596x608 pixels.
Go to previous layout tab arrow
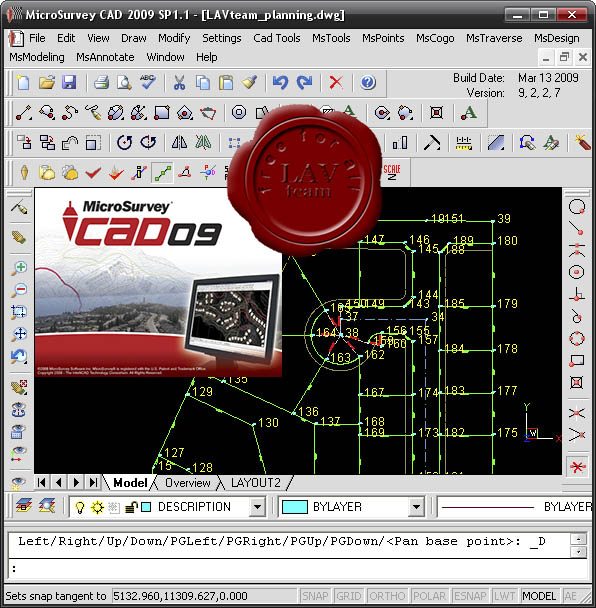click(x=59, y=482)
